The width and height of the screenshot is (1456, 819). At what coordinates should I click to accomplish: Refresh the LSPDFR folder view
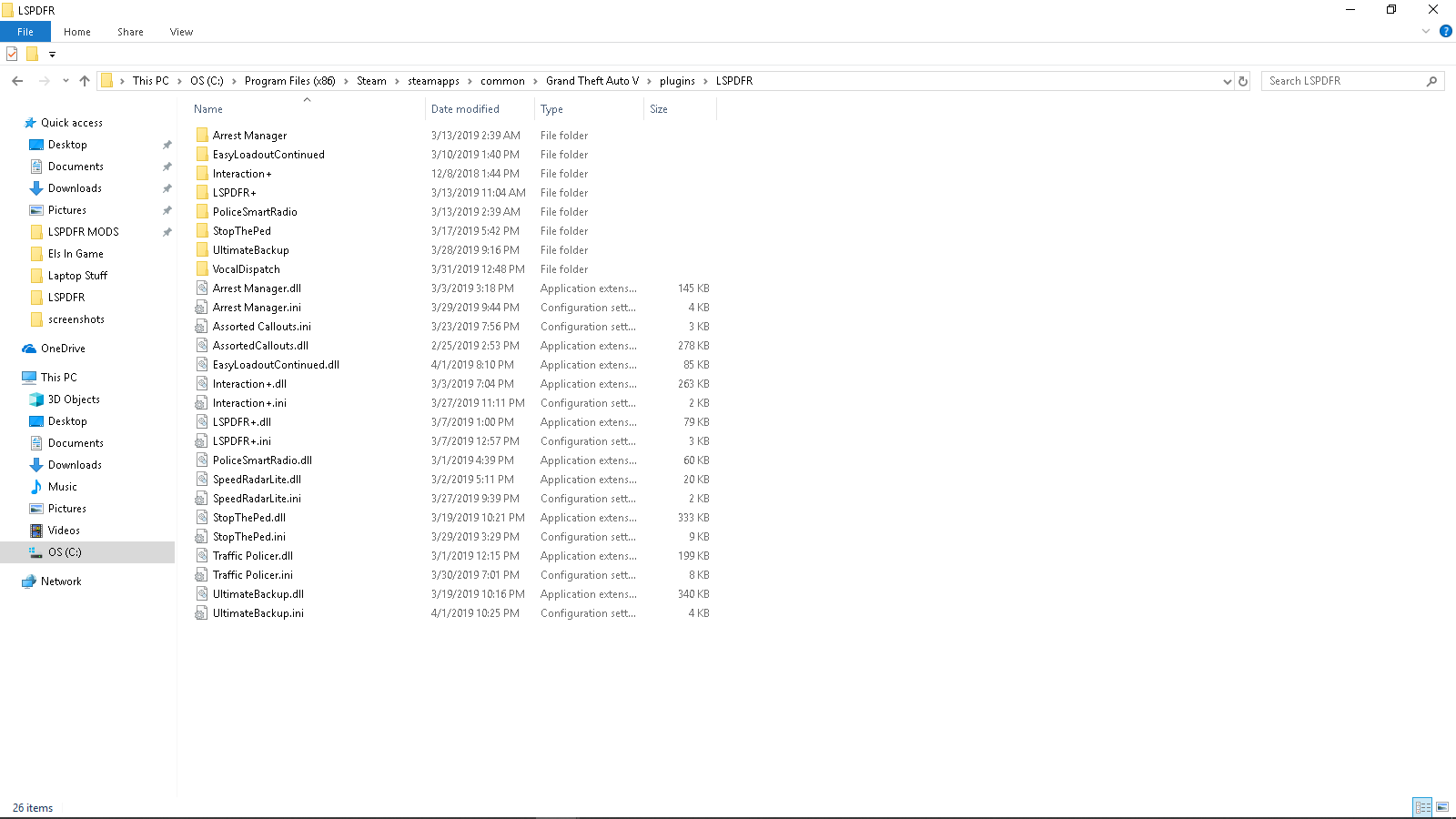pyautogui.click(x=1243, y=81)
